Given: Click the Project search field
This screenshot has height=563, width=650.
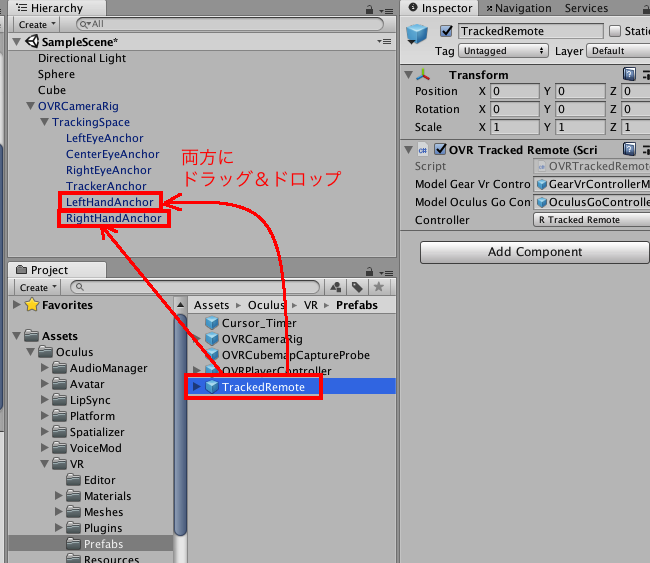Looking at the screenshot, I should click(195, 287).
